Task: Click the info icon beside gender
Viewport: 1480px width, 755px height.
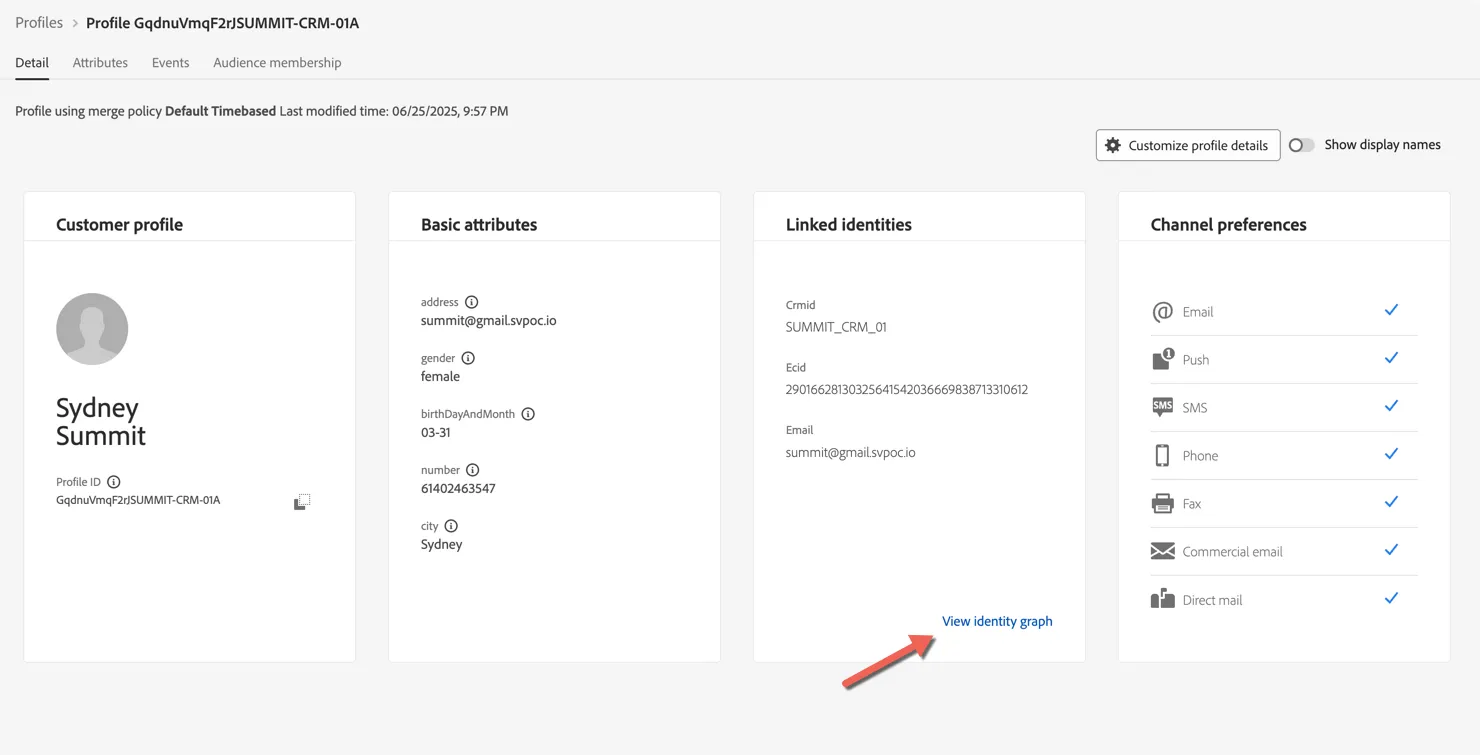Action: (x=468, y=358)
